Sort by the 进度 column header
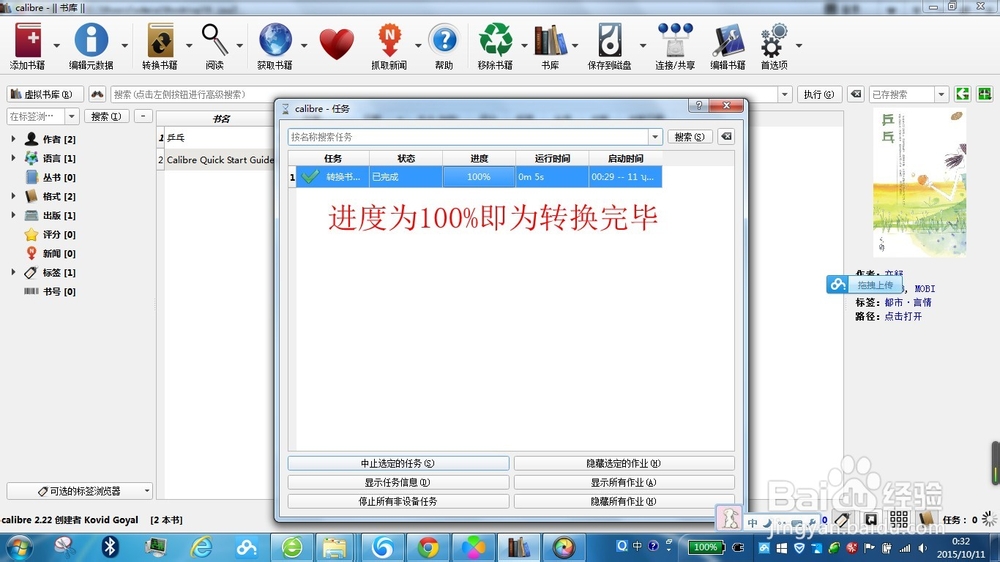Image resolution: width=1000 pixels, height=562 pixels. (x=479, y=158)
